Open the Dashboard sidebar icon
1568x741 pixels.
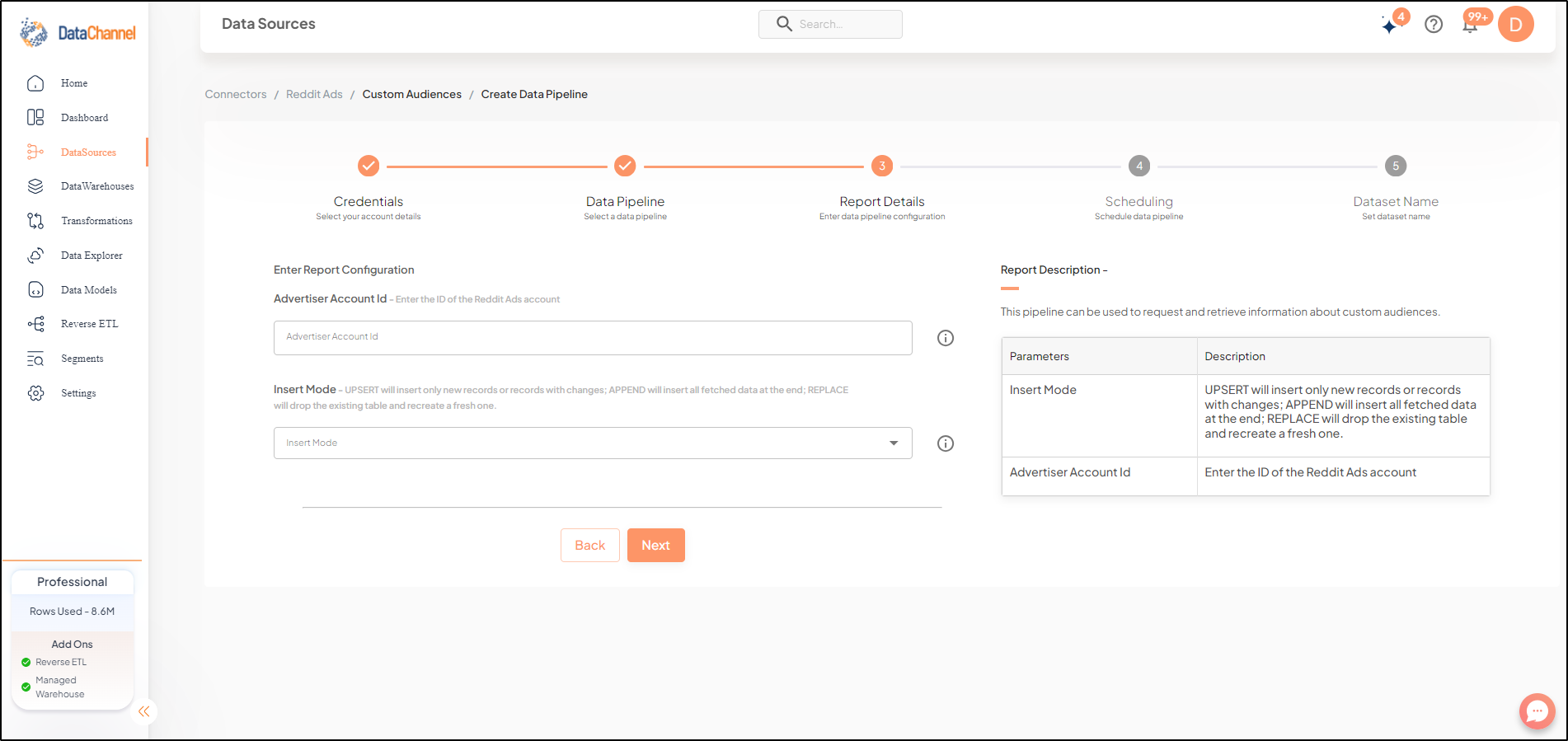click(x=35, y=118)
